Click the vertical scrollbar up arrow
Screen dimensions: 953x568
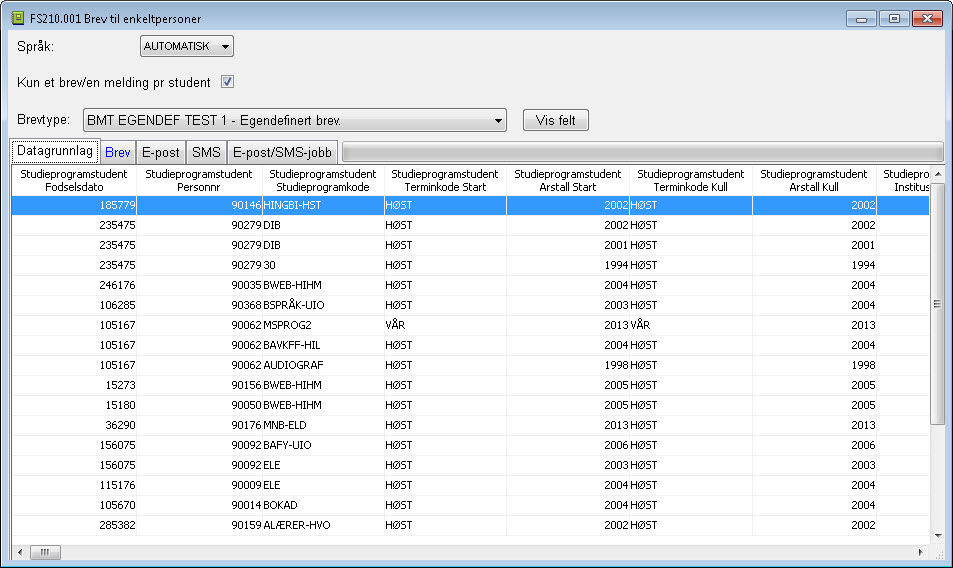938,174
